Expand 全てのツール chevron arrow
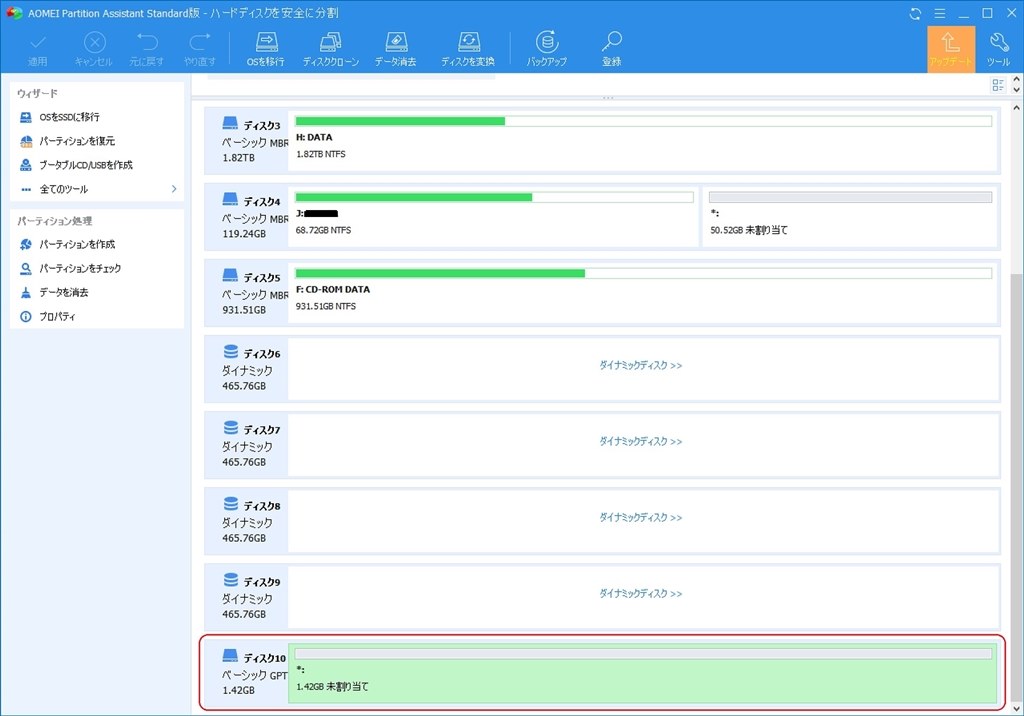The height and width of the screenshot is (716, 1024). 174,189
